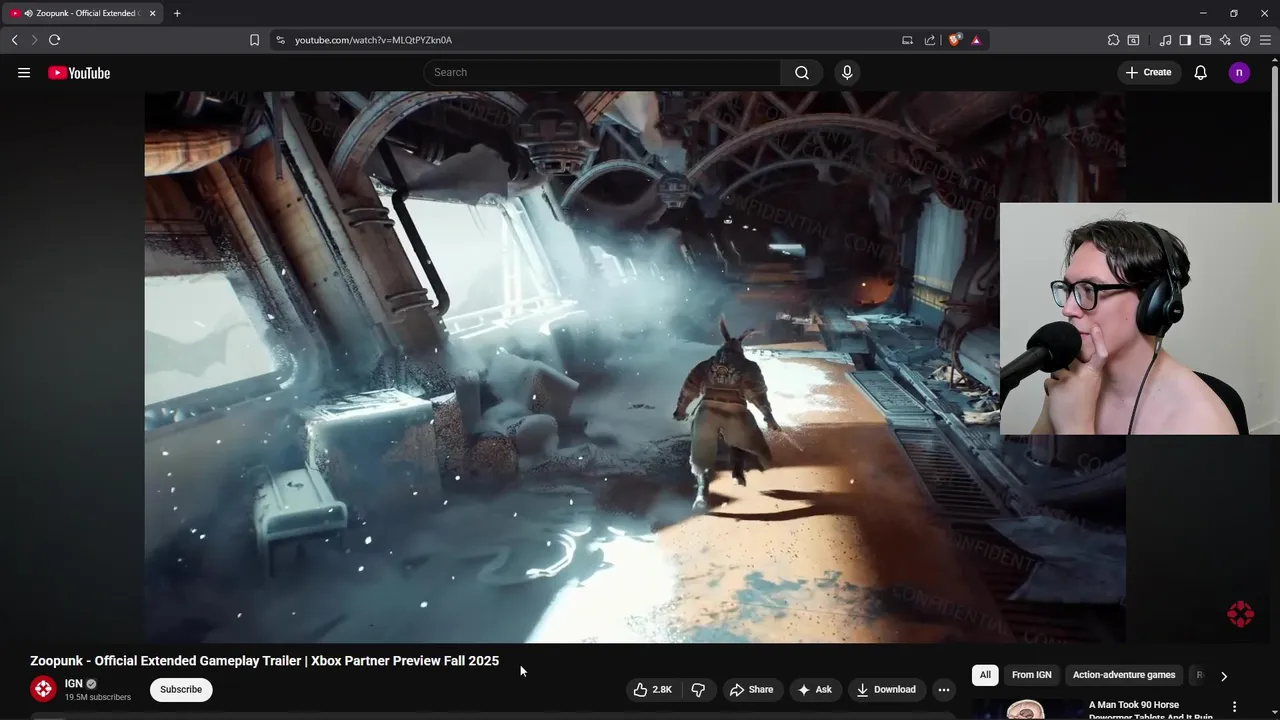Click the '19.5M subscribers' text
Image resolution: width=1280 pixels, height=720 pixels.
[98, 697]
